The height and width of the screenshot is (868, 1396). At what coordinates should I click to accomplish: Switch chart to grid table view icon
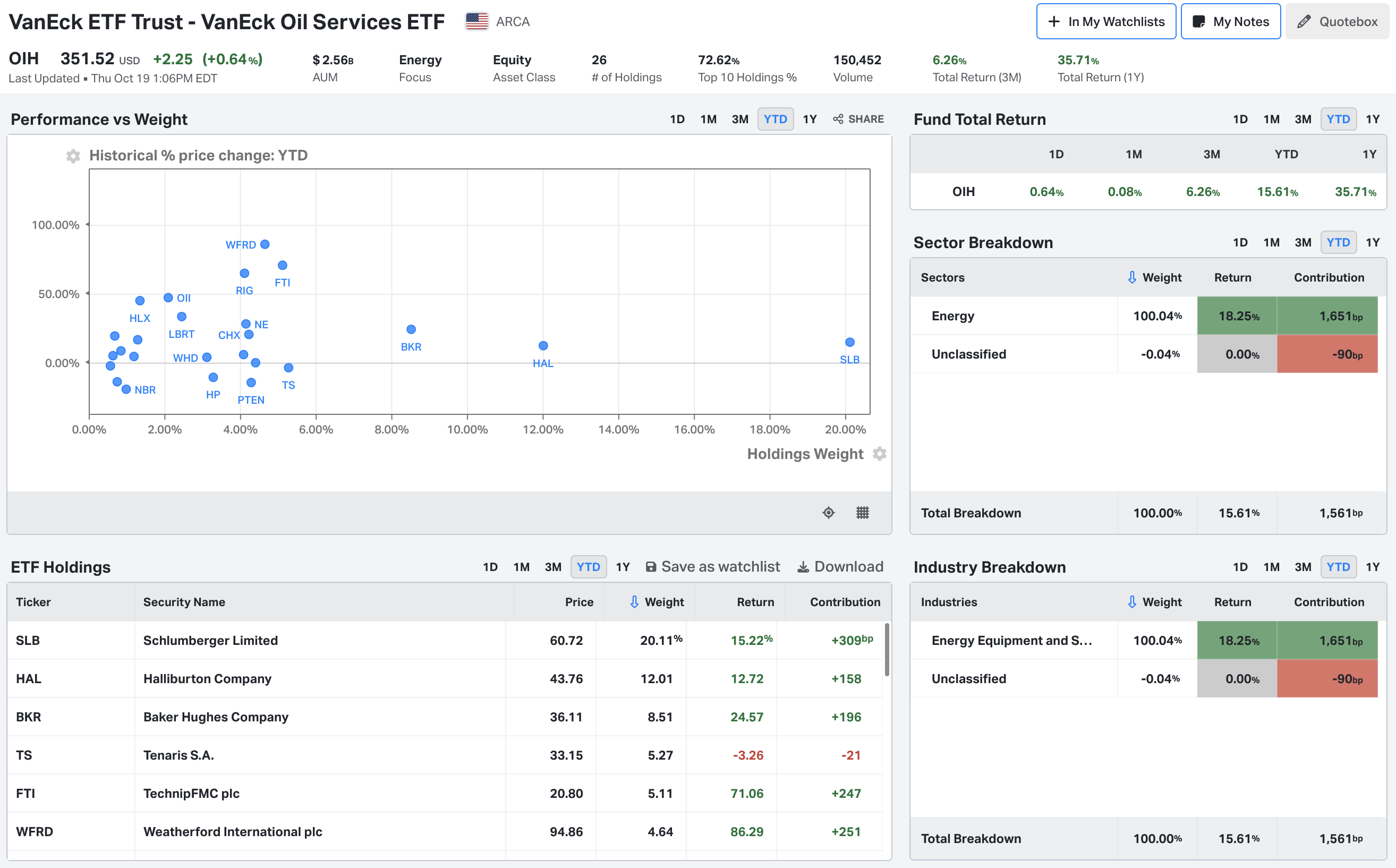click(x=862, y=512)
